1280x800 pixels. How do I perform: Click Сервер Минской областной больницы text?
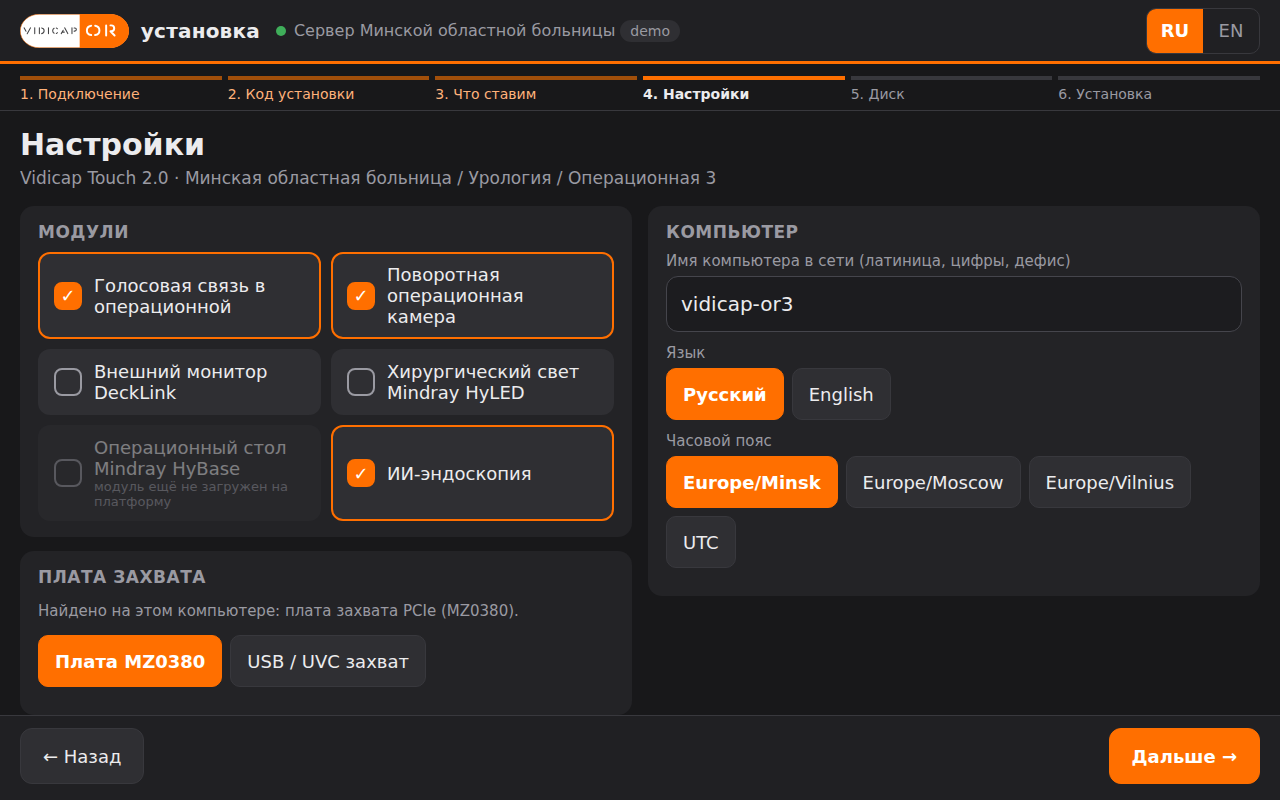[455, 31]
